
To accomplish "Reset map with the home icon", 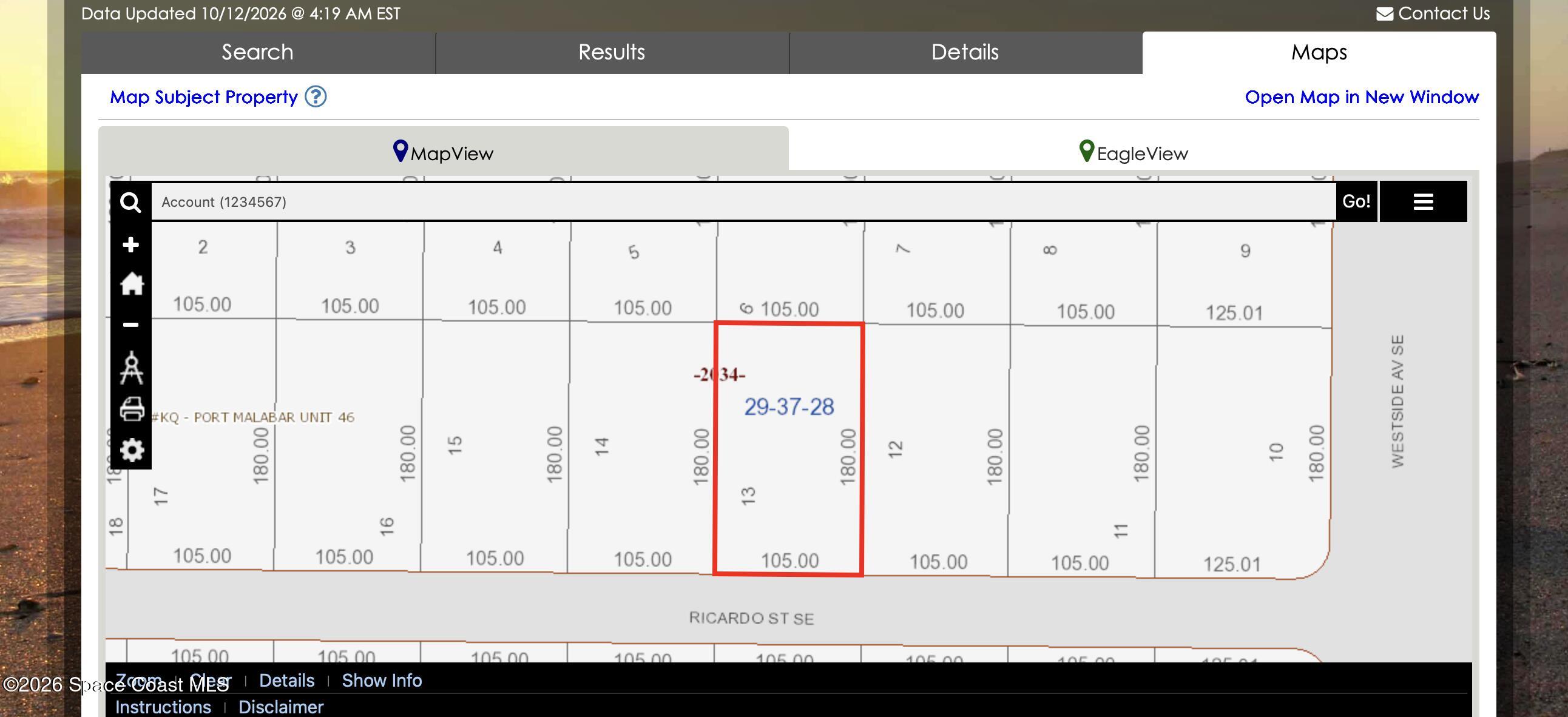I will (x=132, y=284).
